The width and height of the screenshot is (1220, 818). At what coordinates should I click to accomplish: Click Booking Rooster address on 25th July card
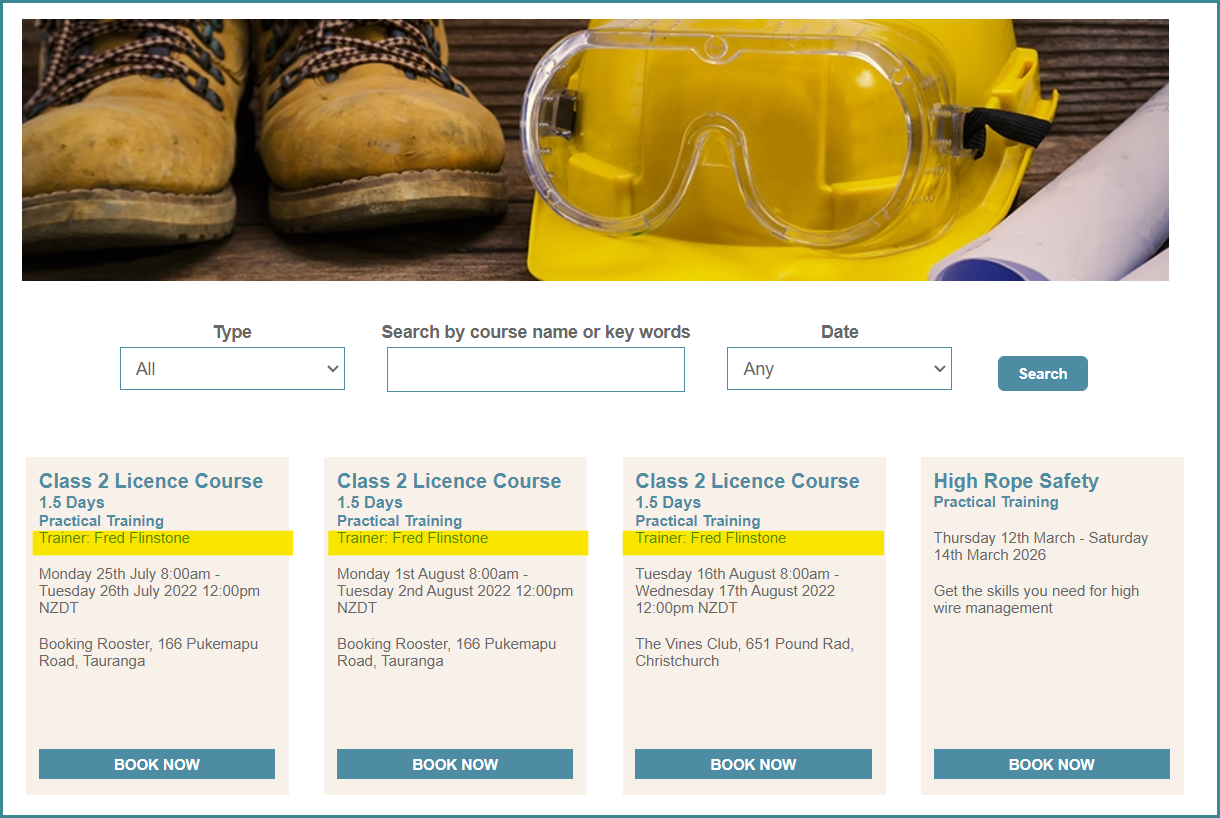pos(148,652)
